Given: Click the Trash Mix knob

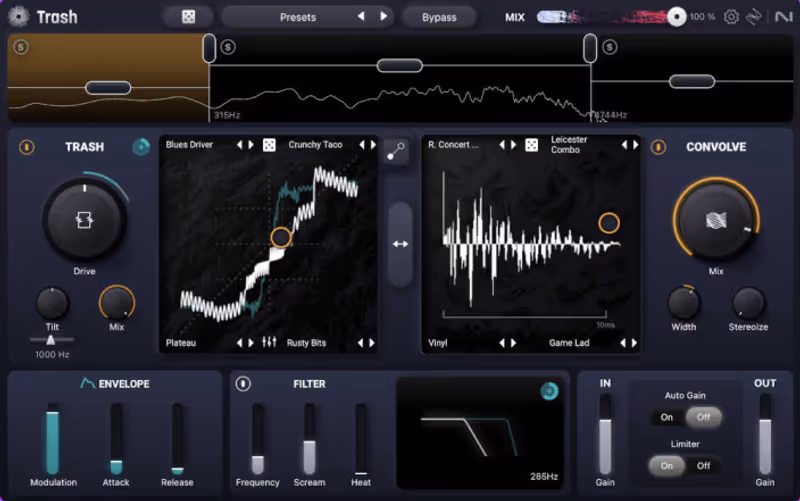Looking at the screenshot, I should point(116,303).
